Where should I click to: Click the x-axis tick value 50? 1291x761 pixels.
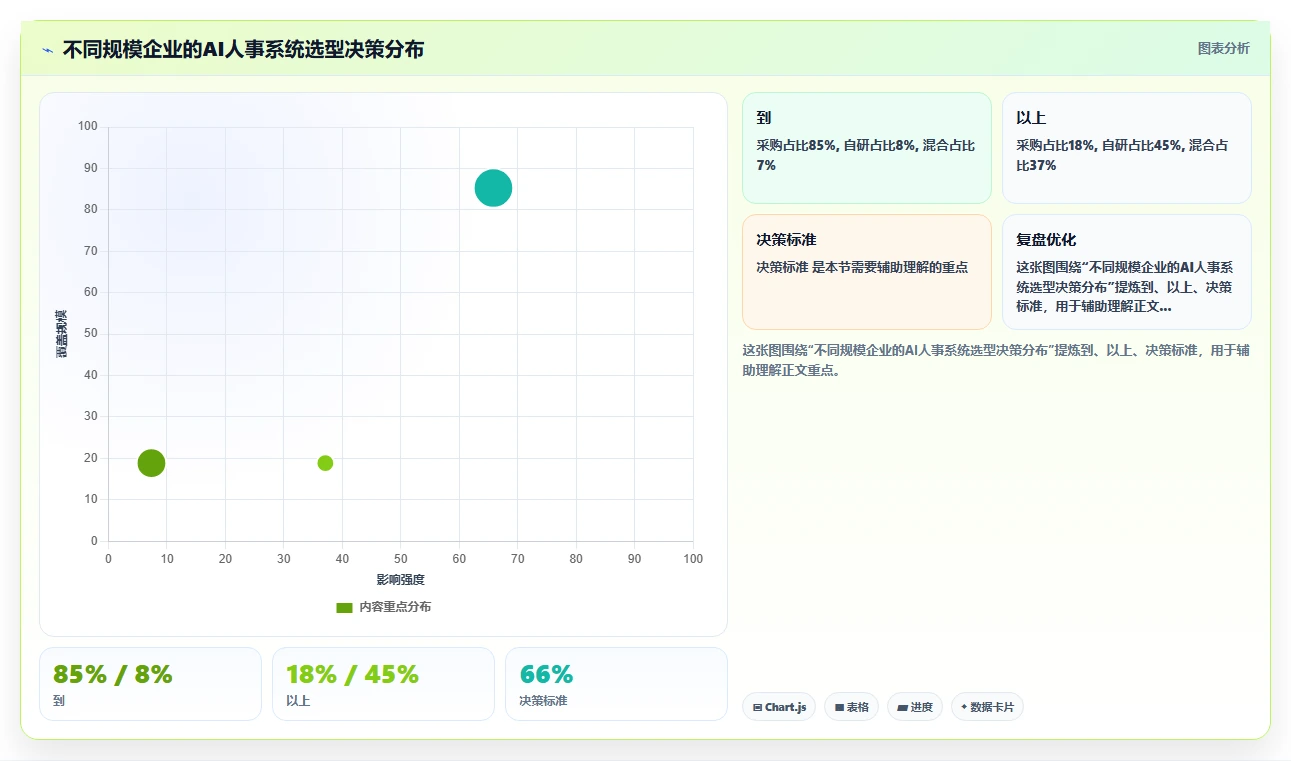401,558
